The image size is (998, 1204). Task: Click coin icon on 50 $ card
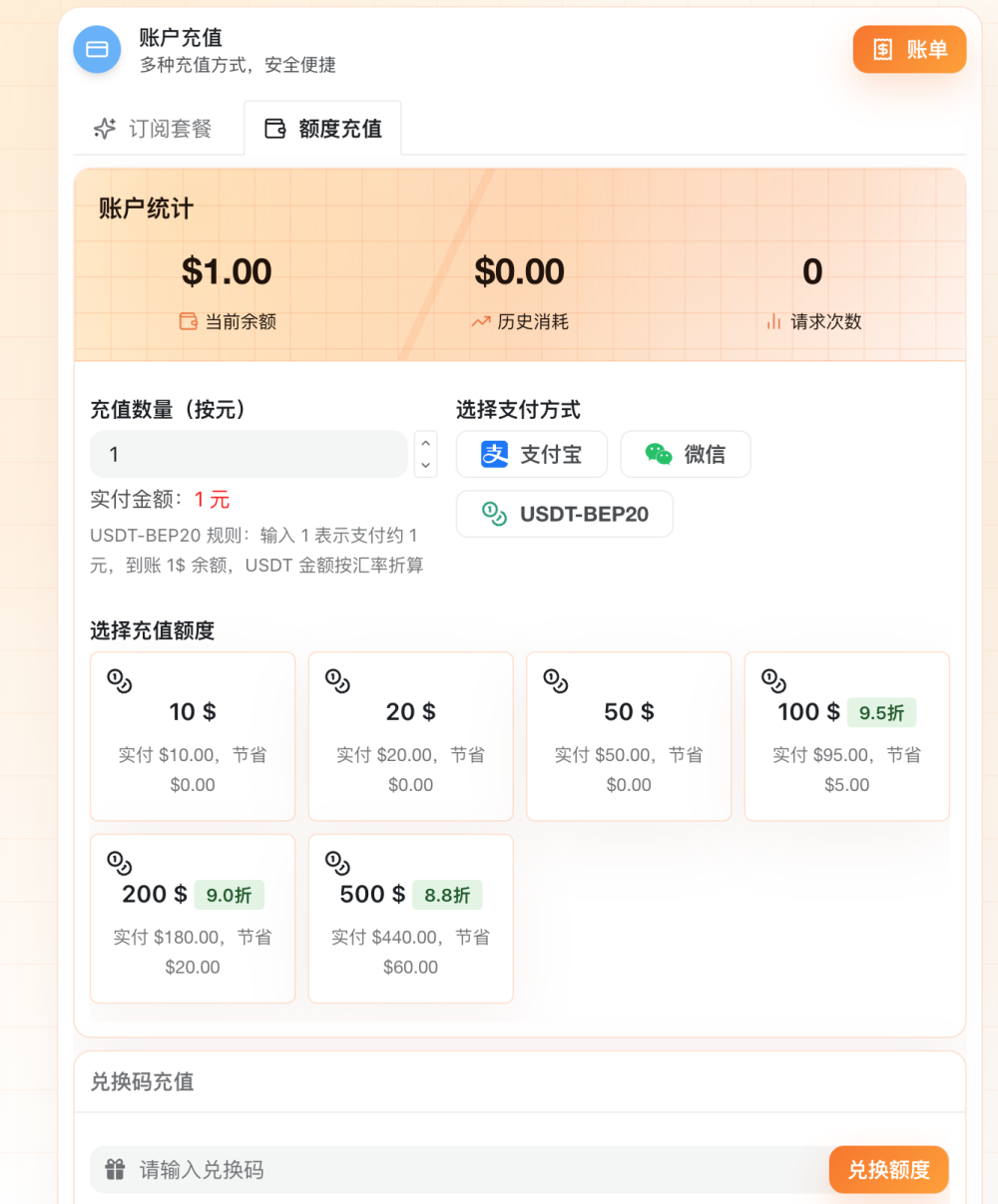pos(555,681)
